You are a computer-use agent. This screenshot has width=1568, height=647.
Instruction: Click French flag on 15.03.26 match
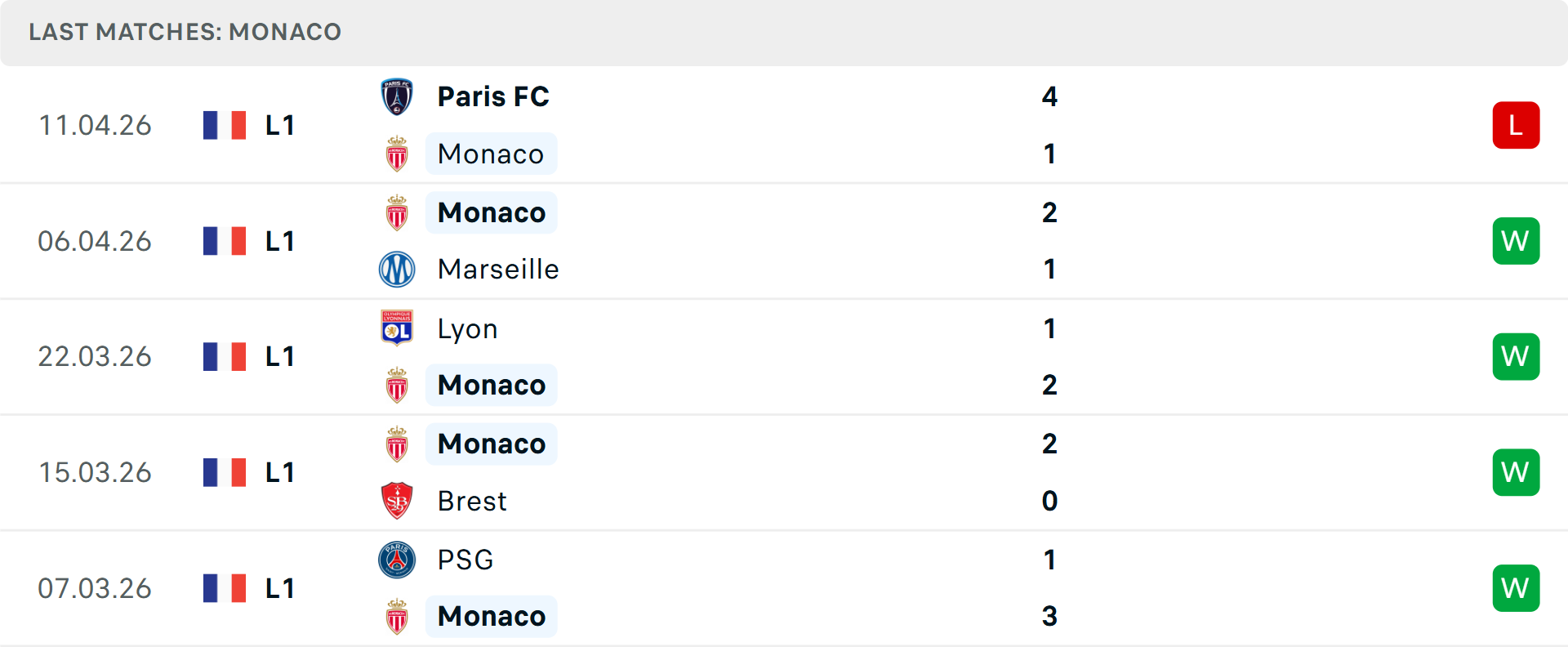225,472
